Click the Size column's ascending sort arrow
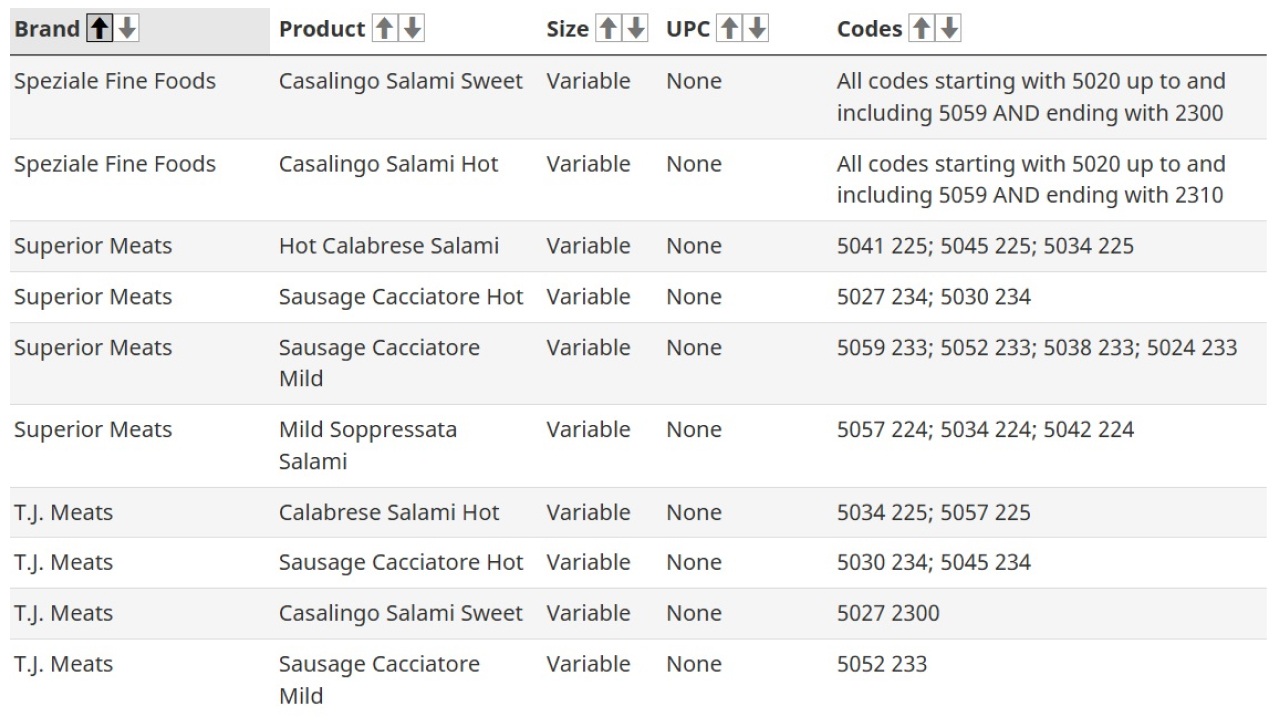Viewport: 1280px width, 725px height. pyautogui.click(x=608, y=29)
